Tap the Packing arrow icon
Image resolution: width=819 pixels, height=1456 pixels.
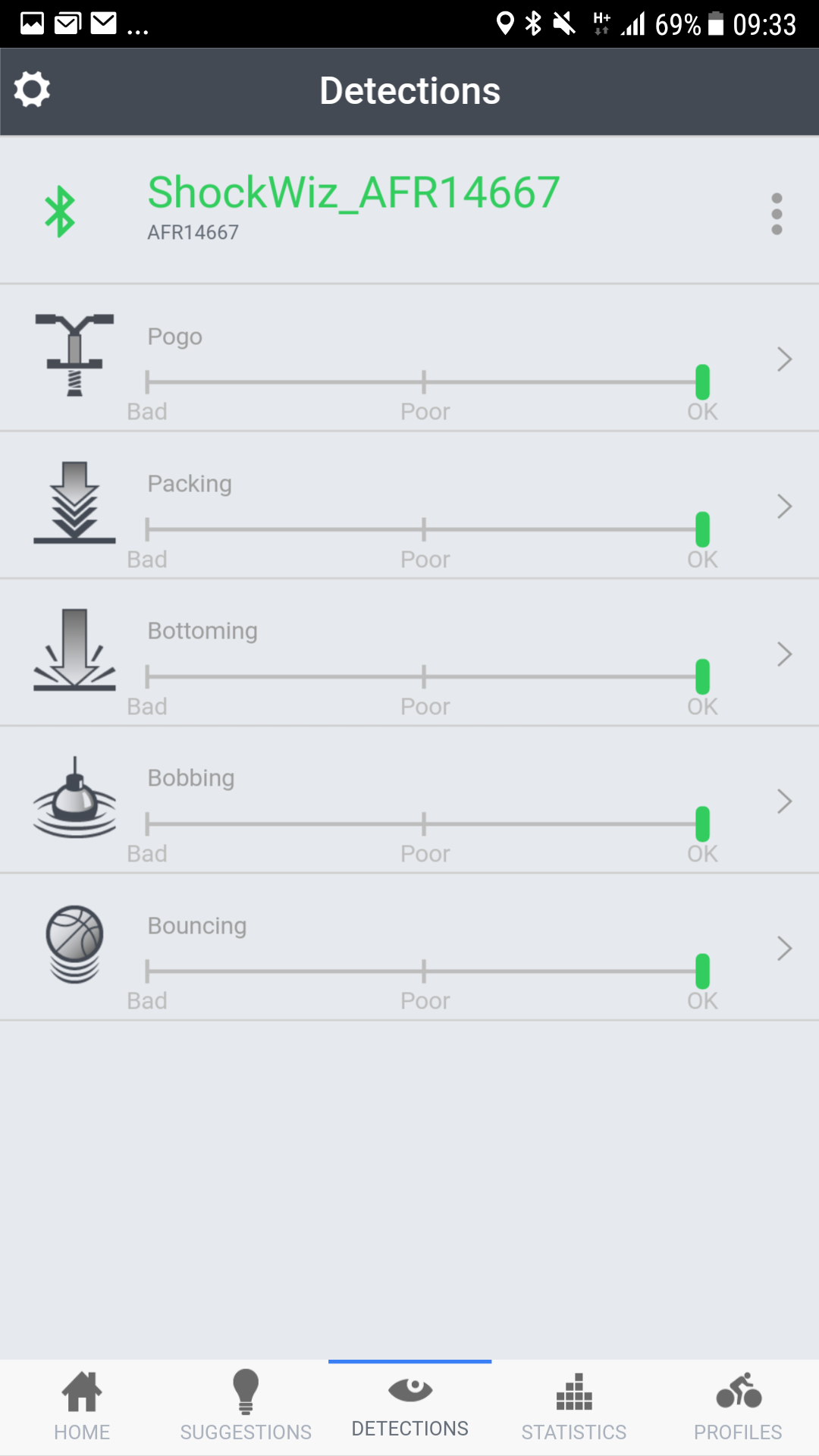pos(74,502)
